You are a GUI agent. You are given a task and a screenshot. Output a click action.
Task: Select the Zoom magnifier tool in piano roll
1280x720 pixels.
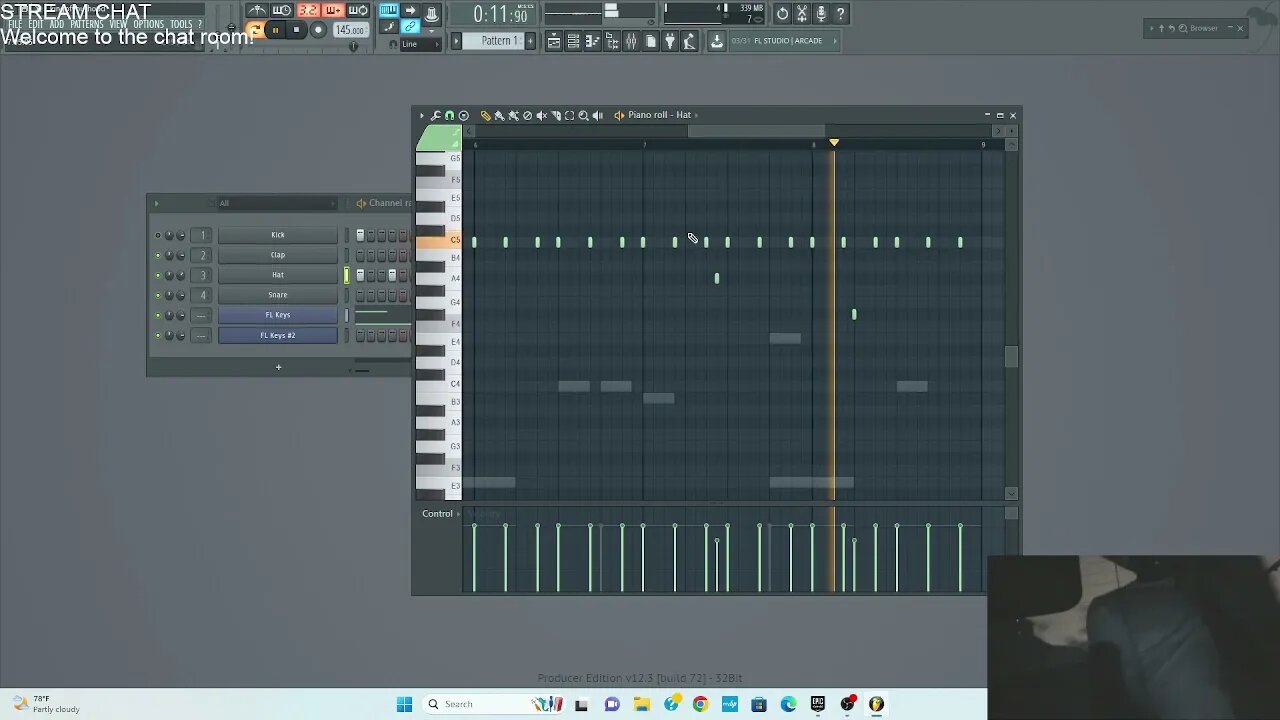[584, 115]
